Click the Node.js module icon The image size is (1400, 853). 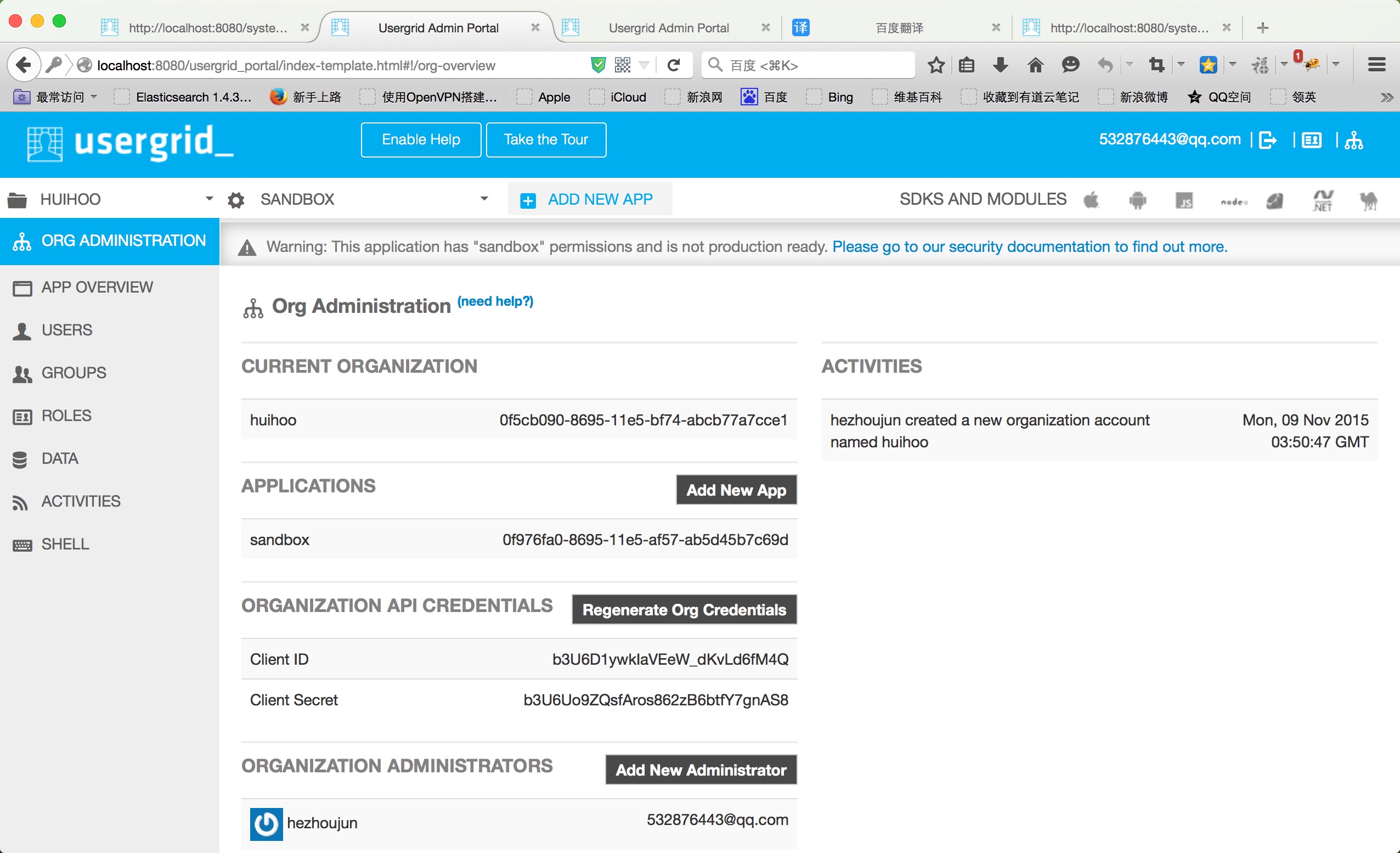(x=1233, y=201)
